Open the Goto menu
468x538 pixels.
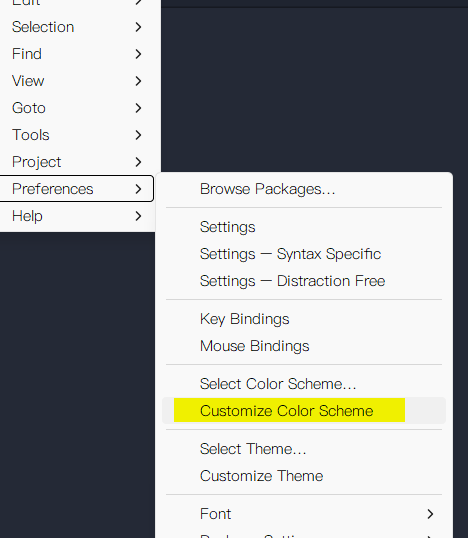[77, 108]
